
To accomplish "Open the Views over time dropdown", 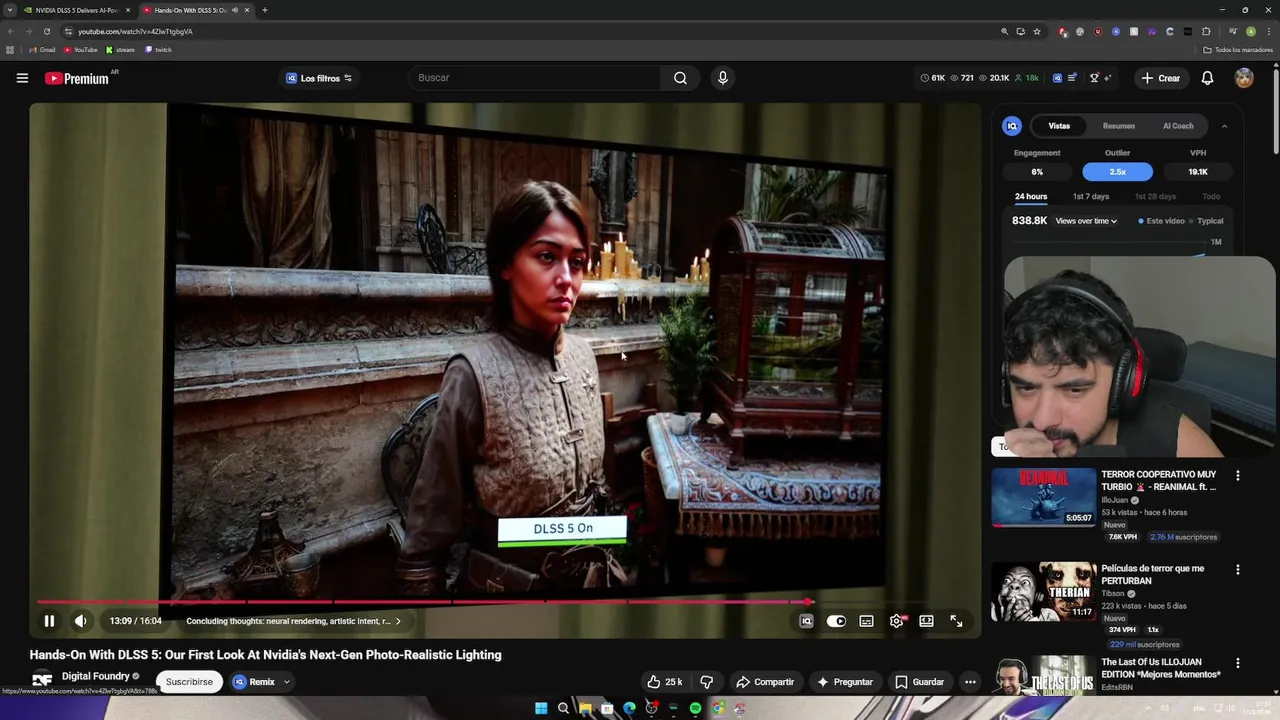I will pos(1086,221).
